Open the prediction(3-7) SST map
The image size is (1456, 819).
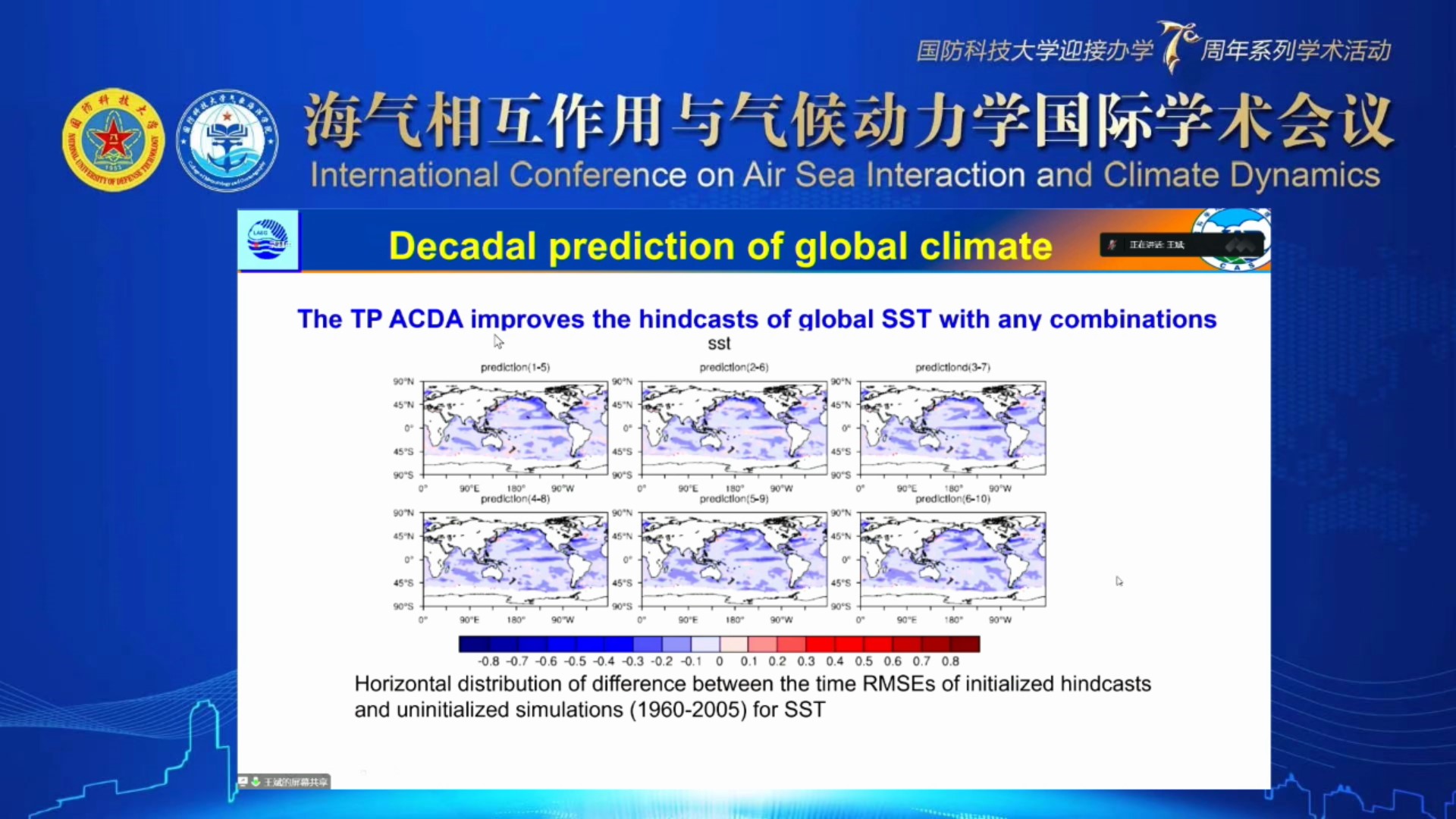coord(952,428)
